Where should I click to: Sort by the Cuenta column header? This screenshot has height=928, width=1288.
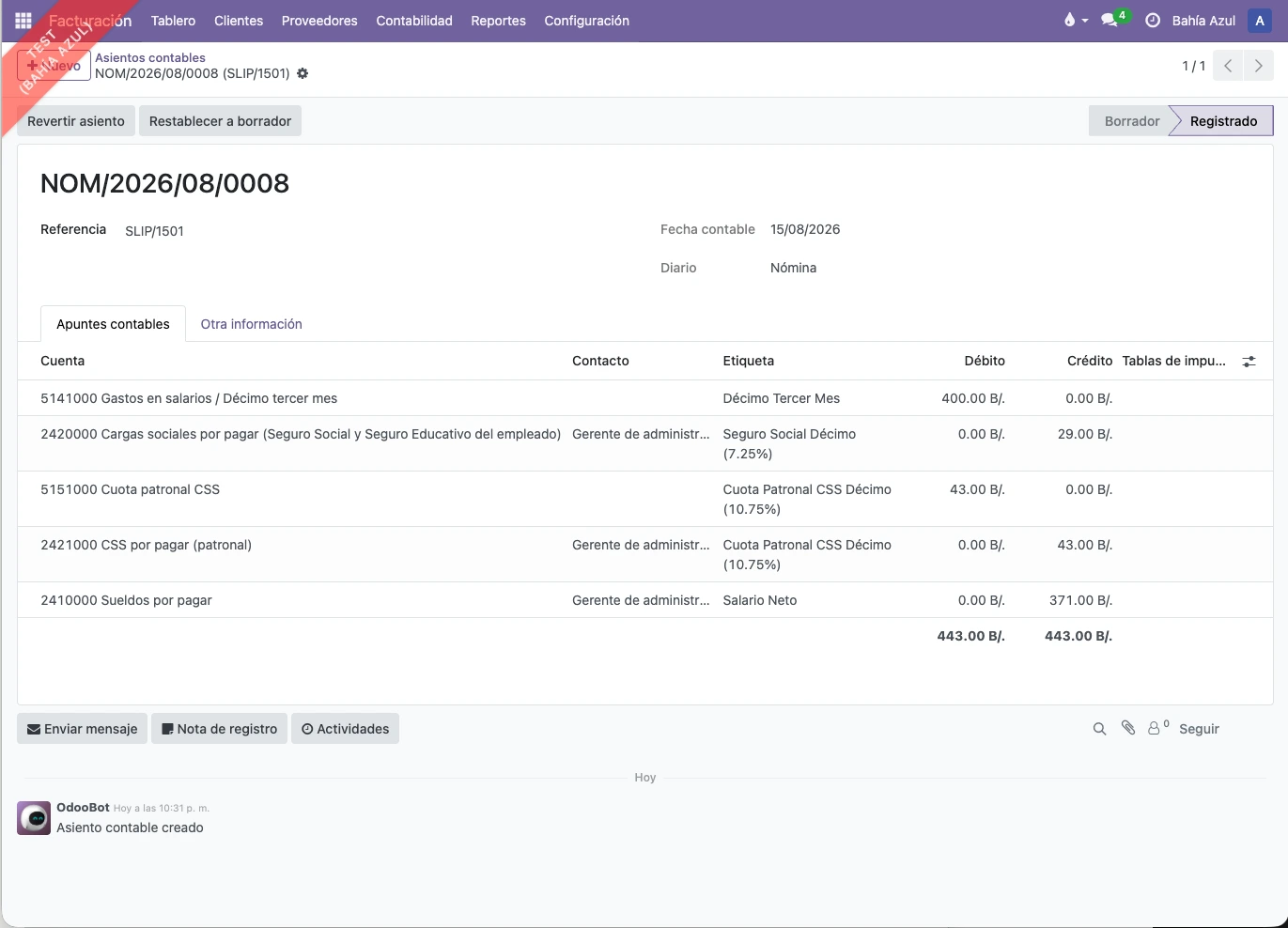(x=63, y=361)
